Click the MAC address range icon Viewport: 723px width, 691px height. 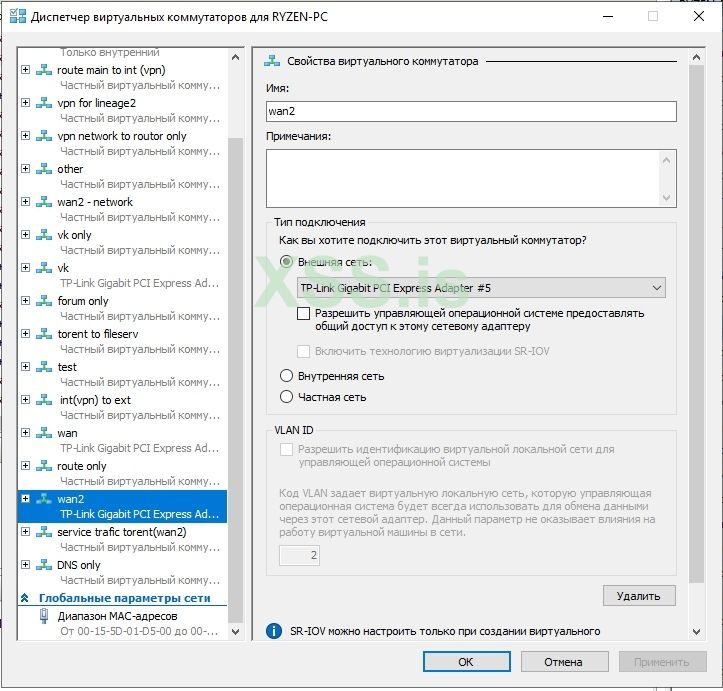pos(44,615)
